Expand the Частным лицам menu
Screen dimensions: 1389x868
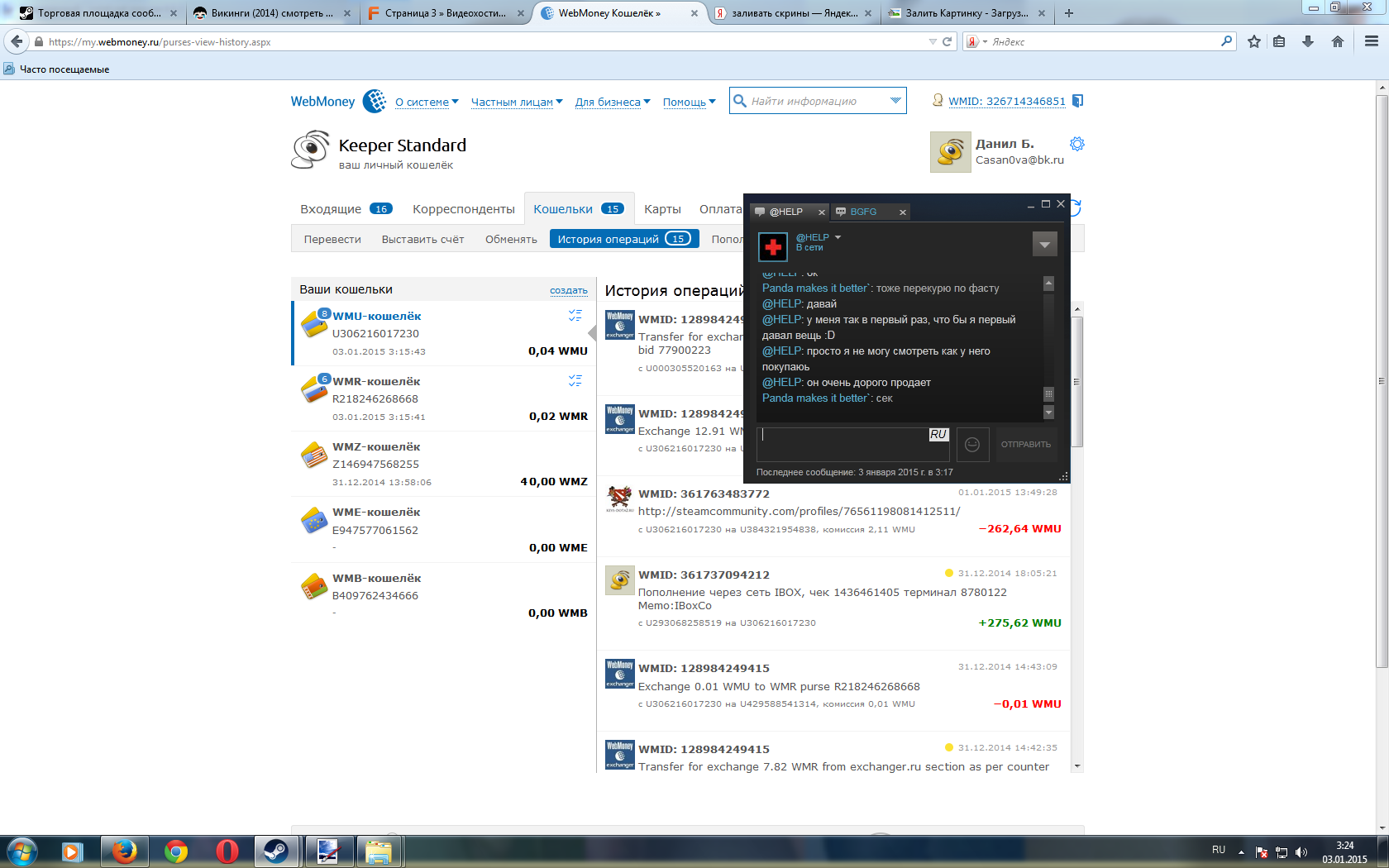coord(517,102)
